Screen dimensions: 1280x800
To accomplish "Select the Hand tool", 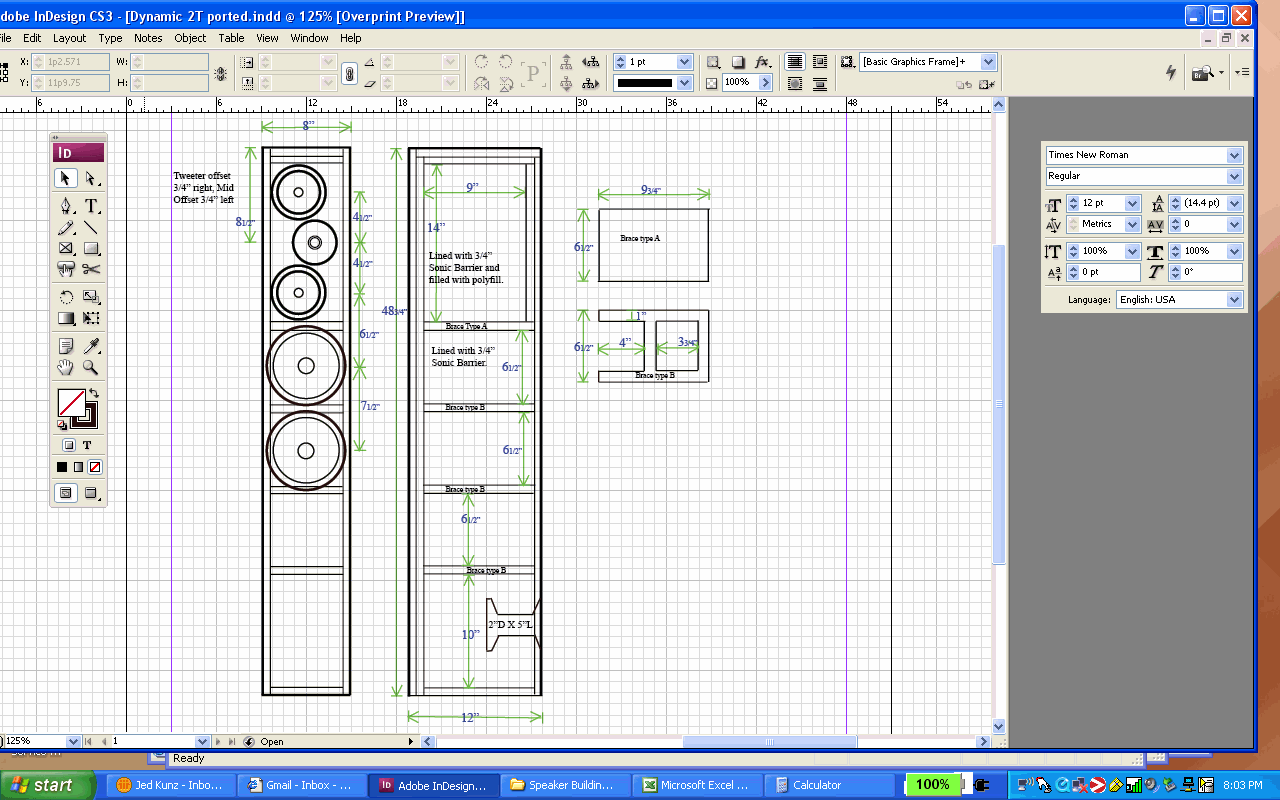I will (x=66, y=367).
